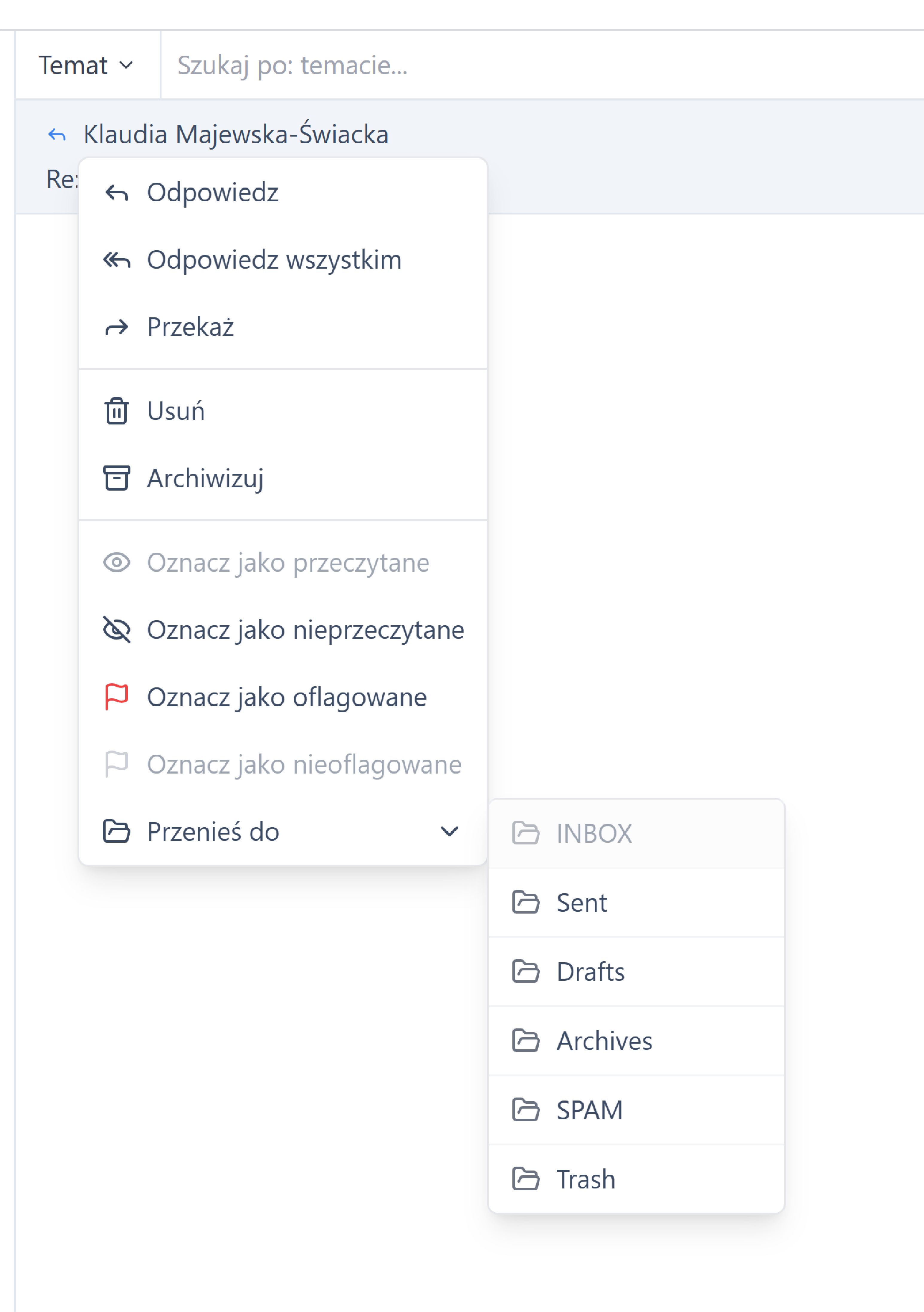Collapse the Przenieś do chevron
The image size is (924, 1312).
[x=449, y=831]
